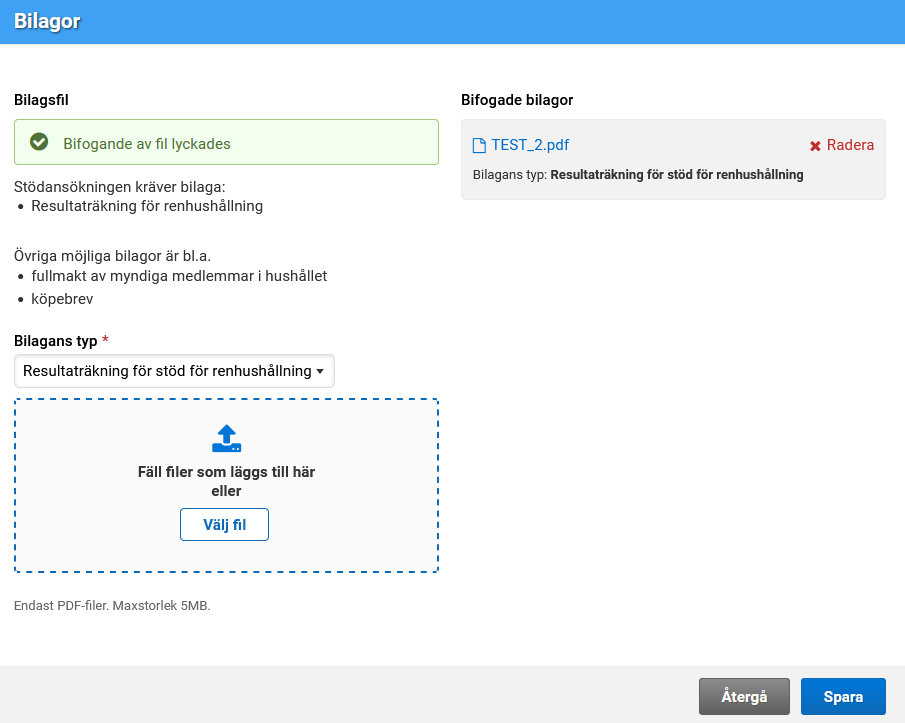
Task: Click the Bilagor header title
Action: tap(47, 21)
